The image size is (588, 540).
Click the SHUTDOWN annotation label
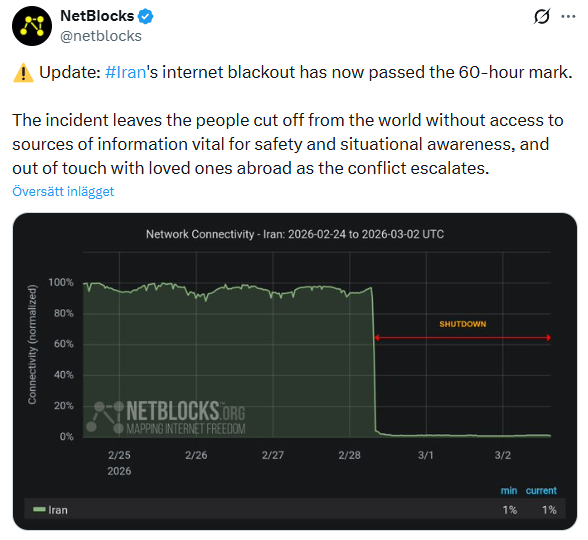coord(463,324)
